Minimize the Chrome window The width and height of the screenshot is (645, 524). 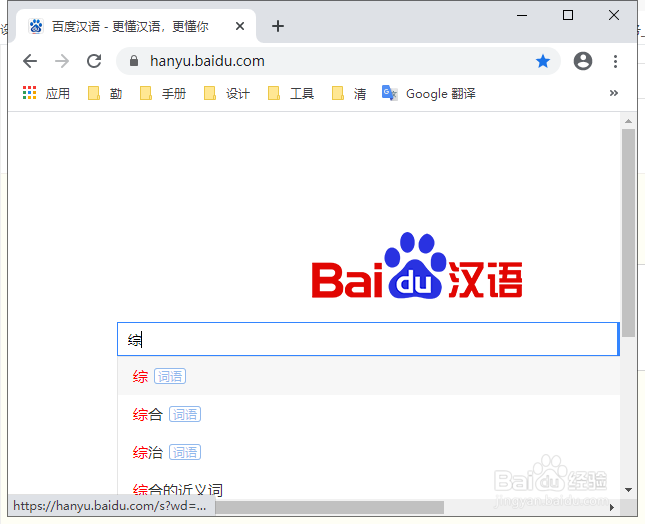tap(522, 15)
